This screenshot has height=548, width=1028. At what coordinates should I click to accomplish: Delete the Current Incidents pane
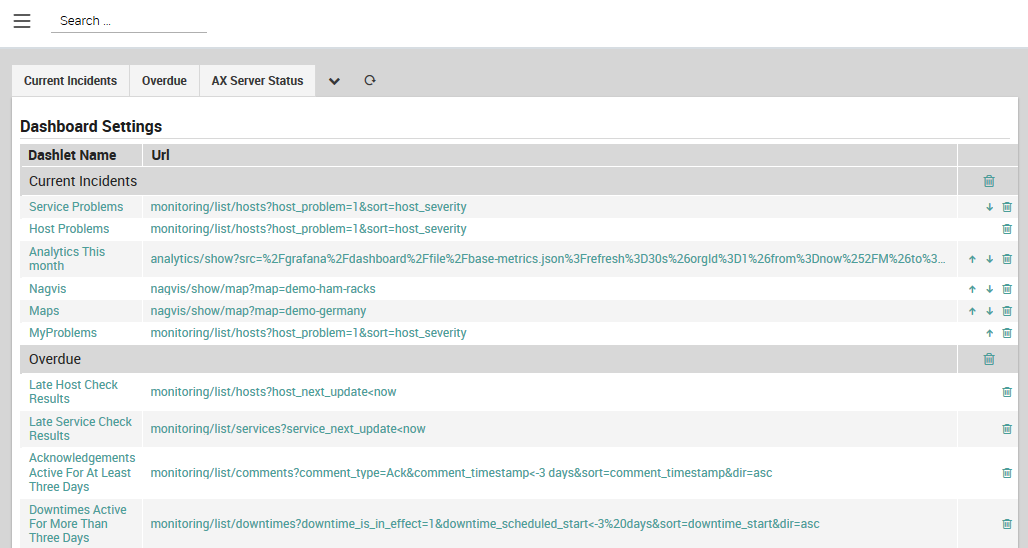click(x=989, y=181)
